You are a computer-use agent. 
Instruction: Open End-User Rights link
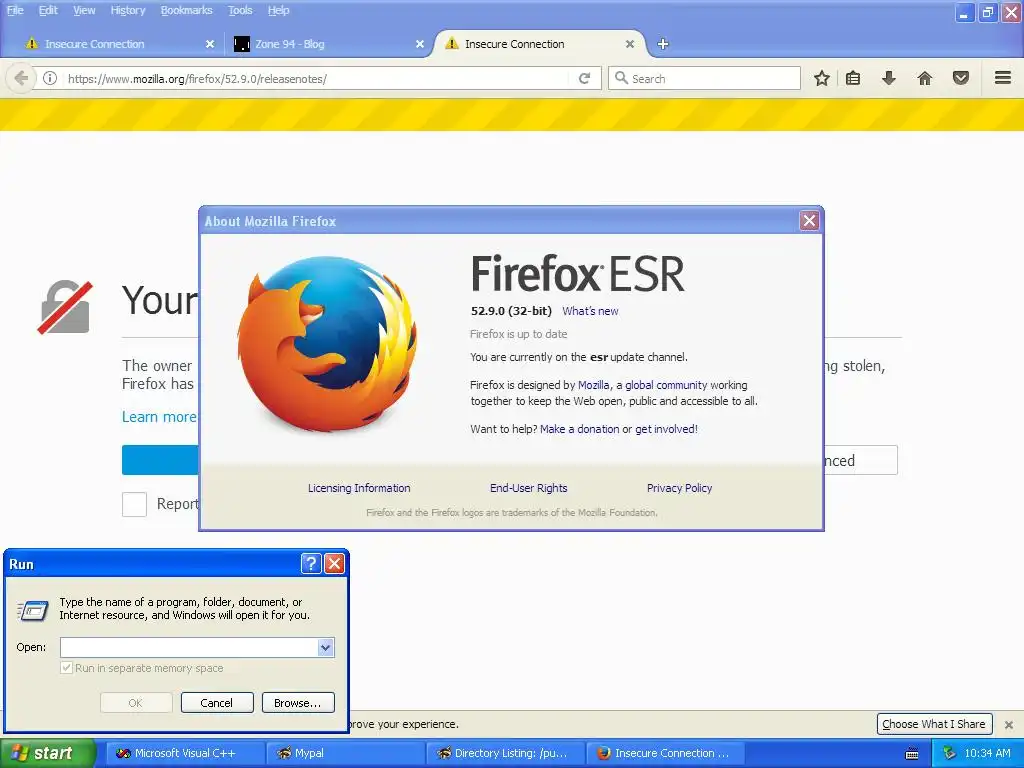pos(528,488)
